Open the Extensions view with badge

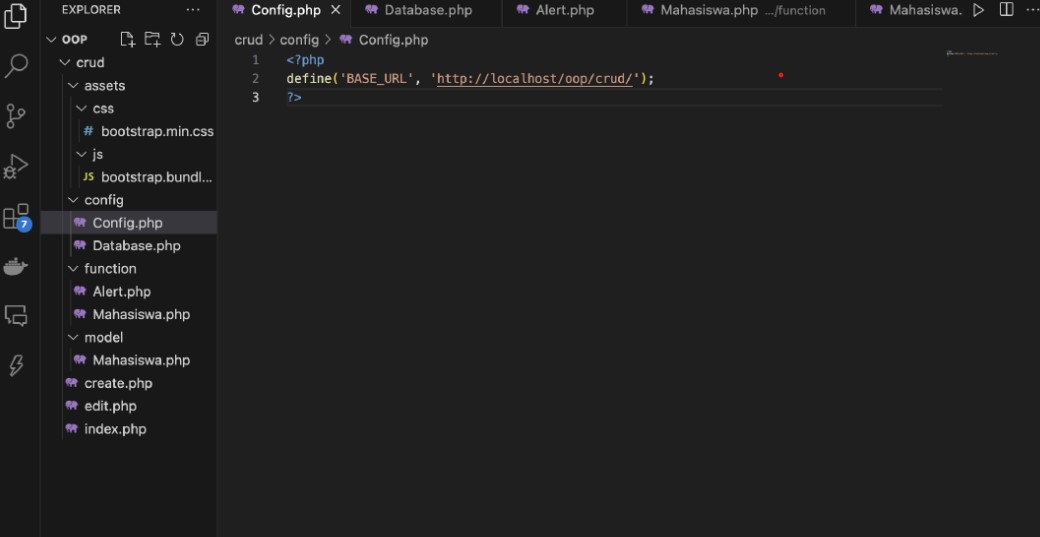click(16, 217)
